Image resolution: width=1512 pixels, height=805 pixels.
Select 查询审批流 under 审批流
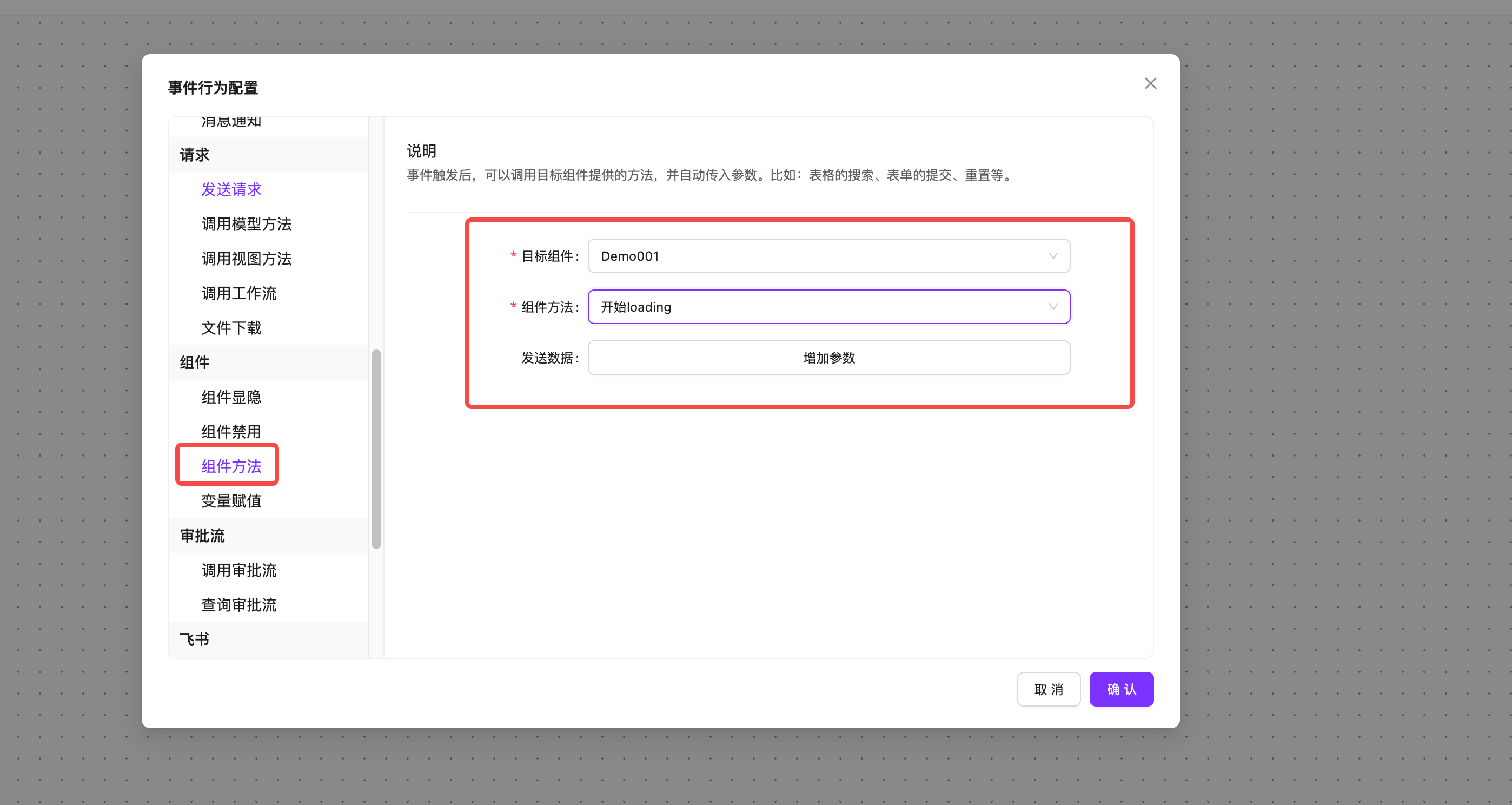[x=238, y=604]
